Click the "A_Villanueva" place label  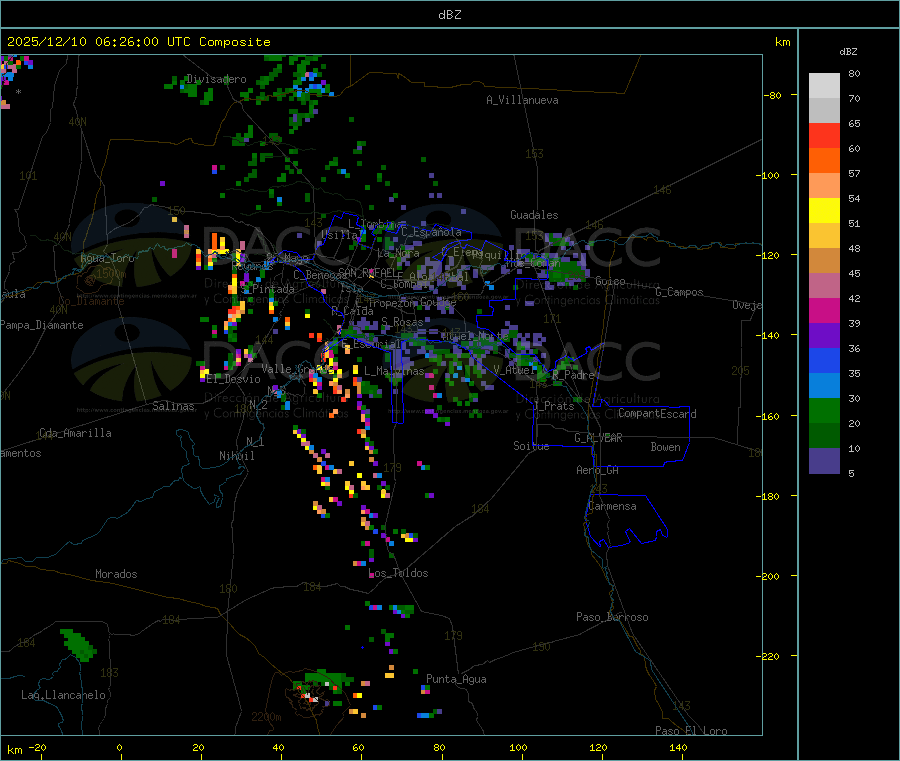point(522,100)
